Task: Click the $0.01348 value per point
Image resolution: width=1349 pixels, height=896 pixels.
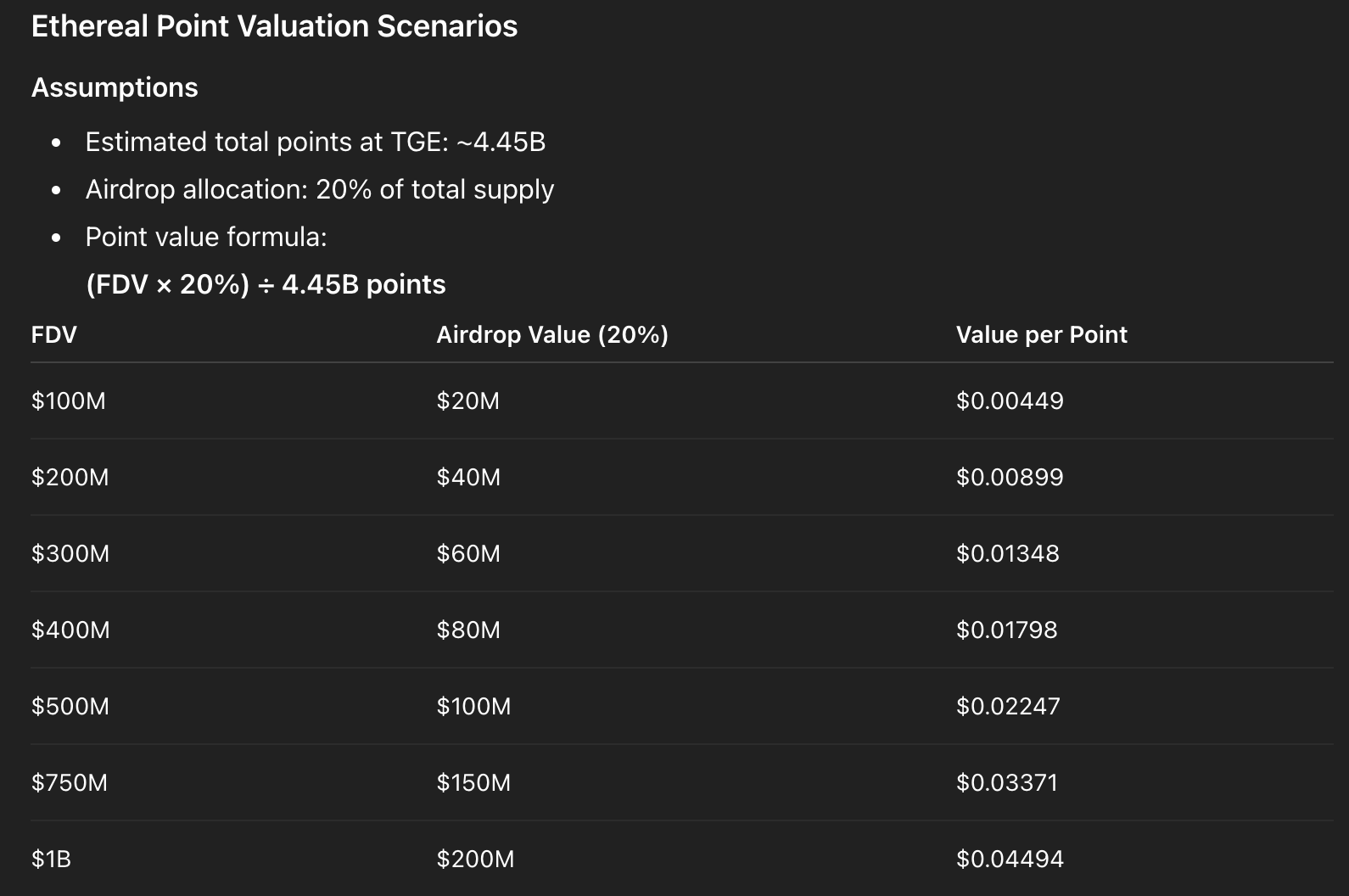Action: pos(1008,553)
